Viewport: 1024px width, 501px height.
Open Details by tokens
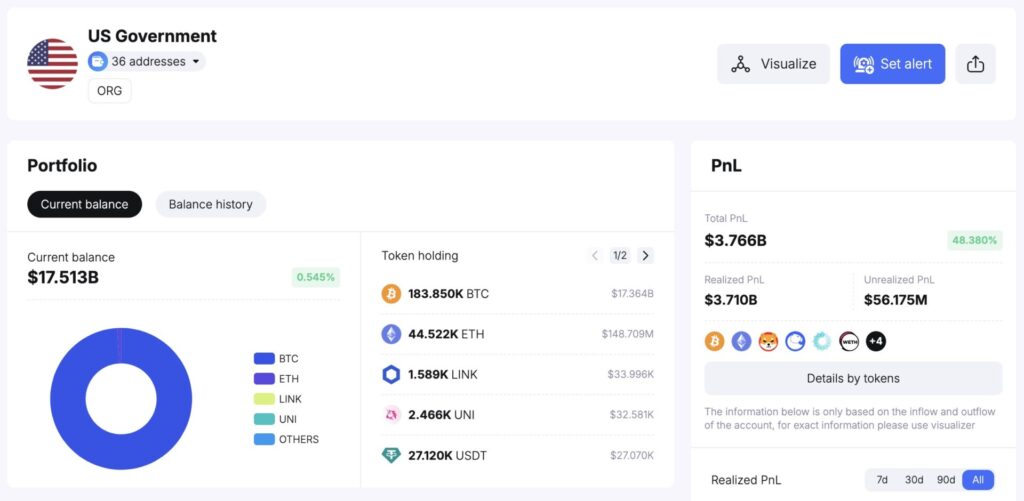pos(853,378)
